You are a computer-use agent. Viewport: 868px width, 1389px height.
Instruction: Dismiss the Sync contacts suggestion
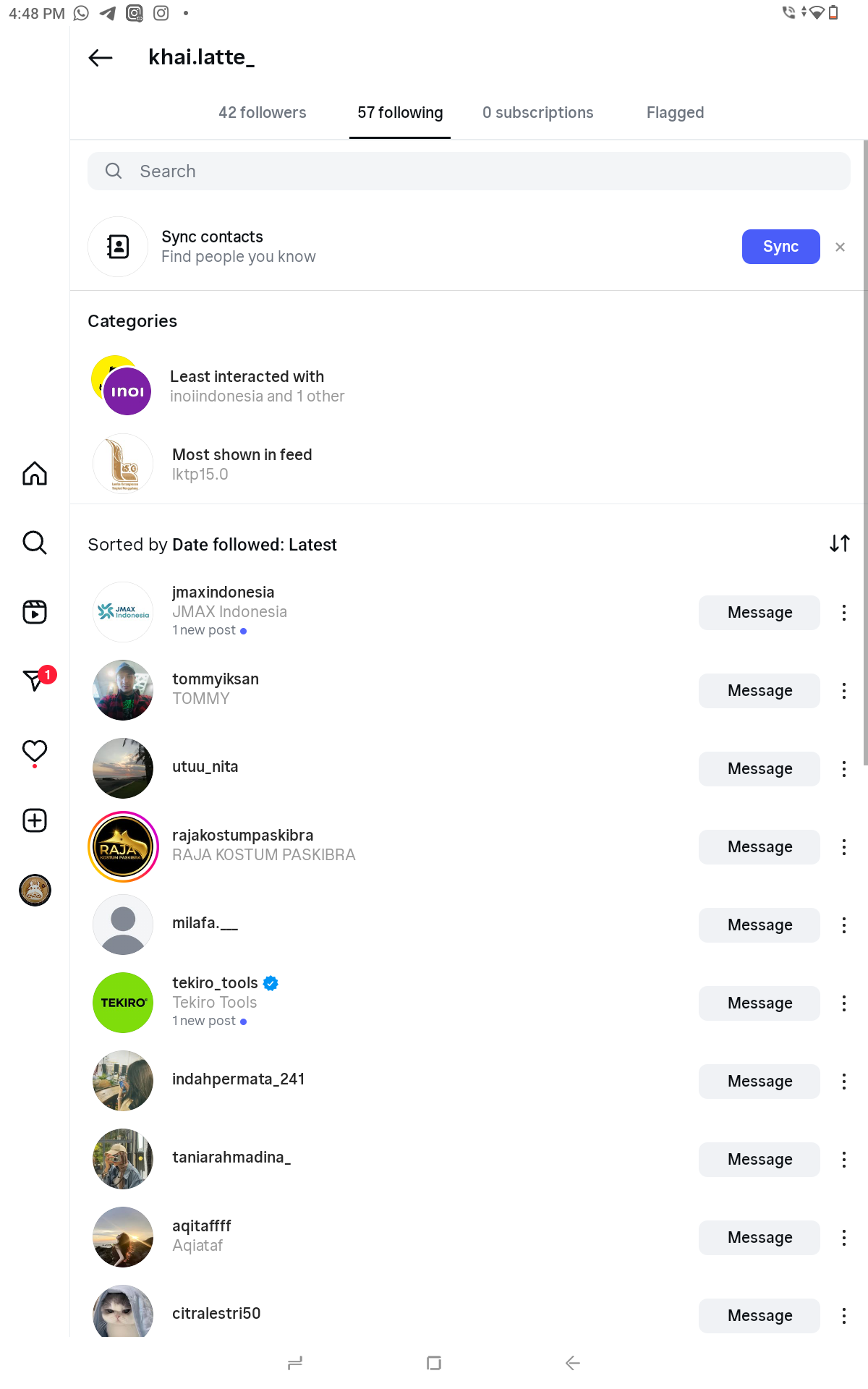840,247
